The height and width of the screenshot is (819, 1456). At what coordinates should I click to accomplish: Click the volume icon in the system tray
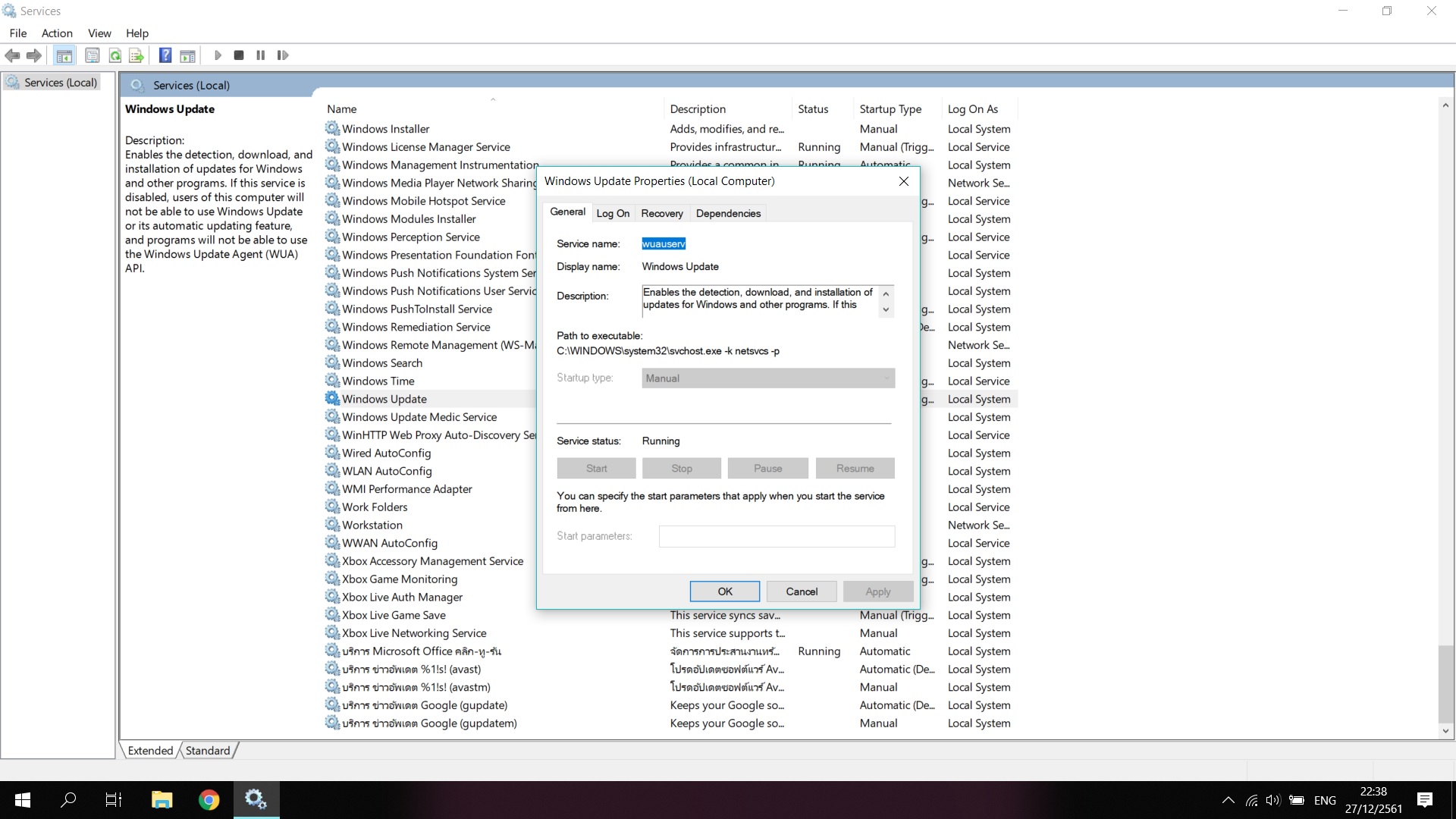[x=1273, y=800]
